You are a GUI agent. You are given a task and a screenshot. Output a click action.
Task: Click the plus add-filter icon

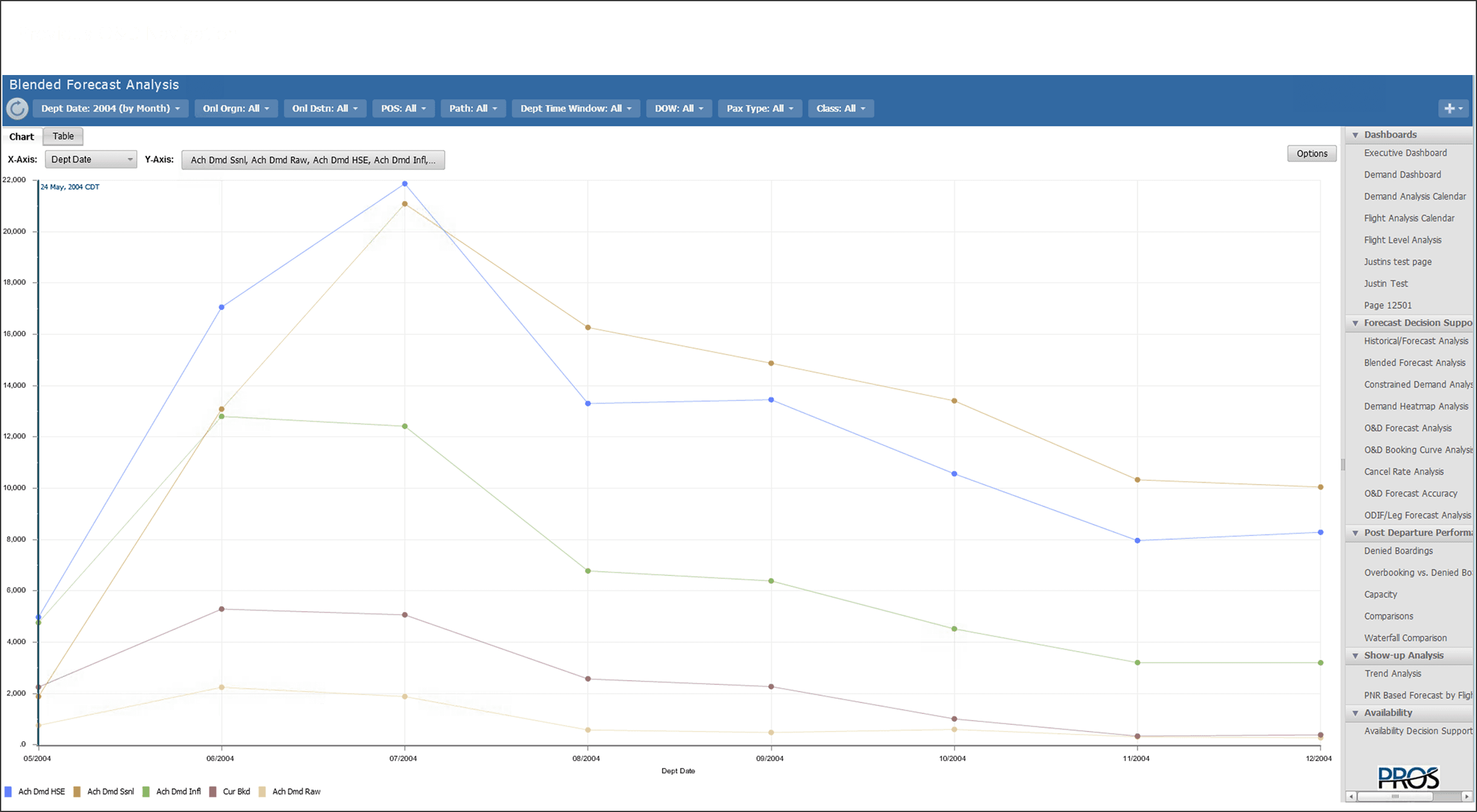click(x=1449, y=108)
